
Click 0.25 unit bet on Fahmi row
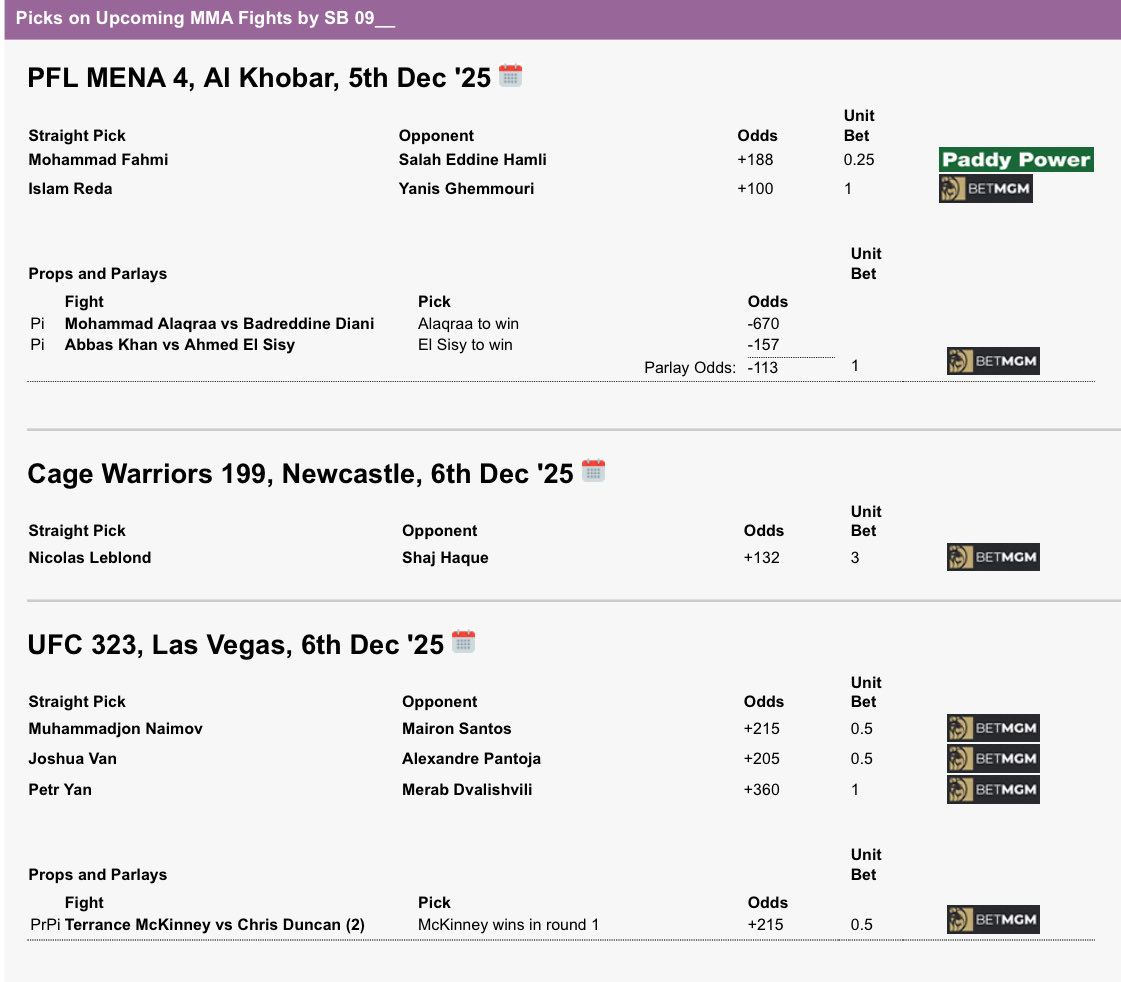859,159
